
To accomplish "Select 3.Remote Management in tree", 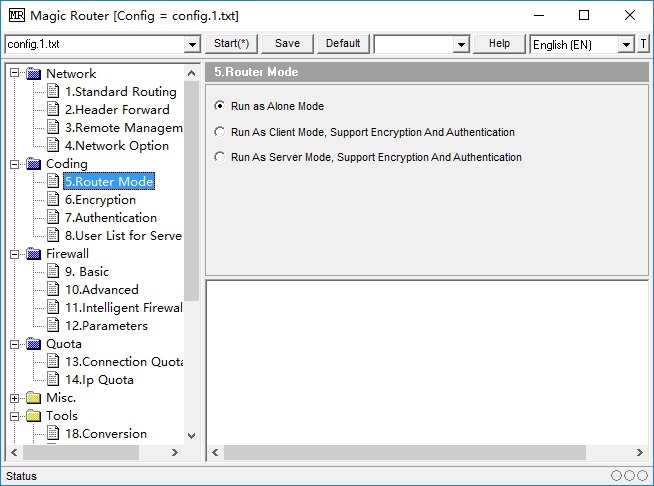I will (x=123, y=127).
